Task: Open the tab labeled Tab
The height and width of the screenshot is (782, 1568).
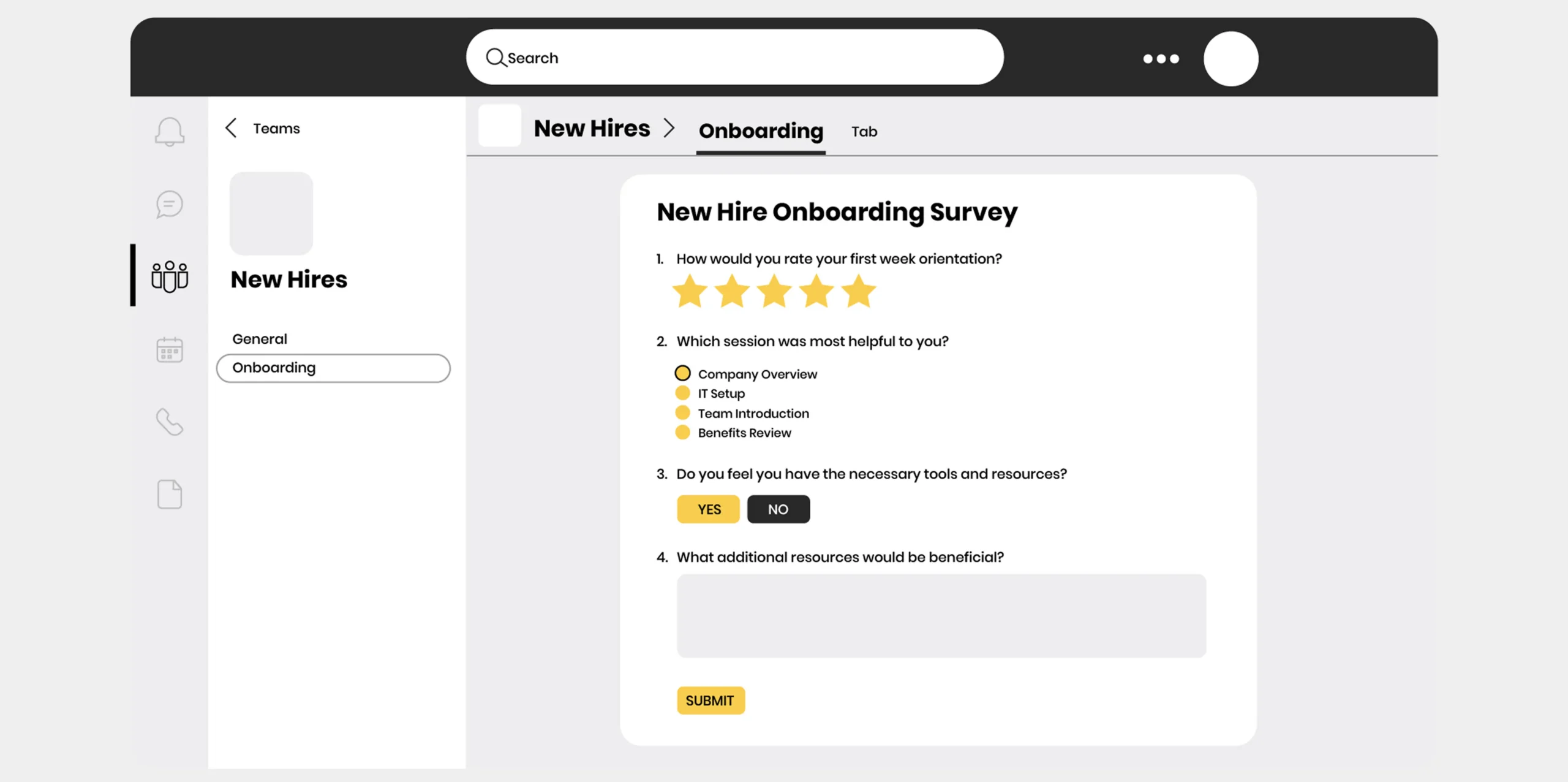Action: (864, 132)
